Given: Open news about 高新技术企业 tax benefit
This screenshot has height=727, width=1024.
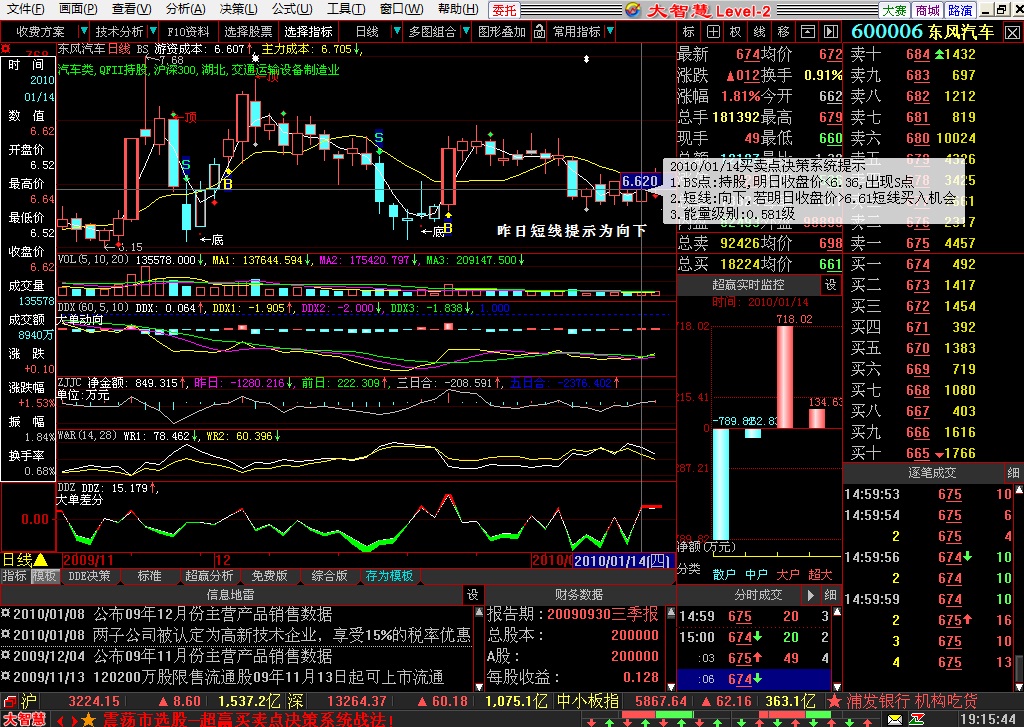Looking at the screenshot, I should (x=281, y=635).
